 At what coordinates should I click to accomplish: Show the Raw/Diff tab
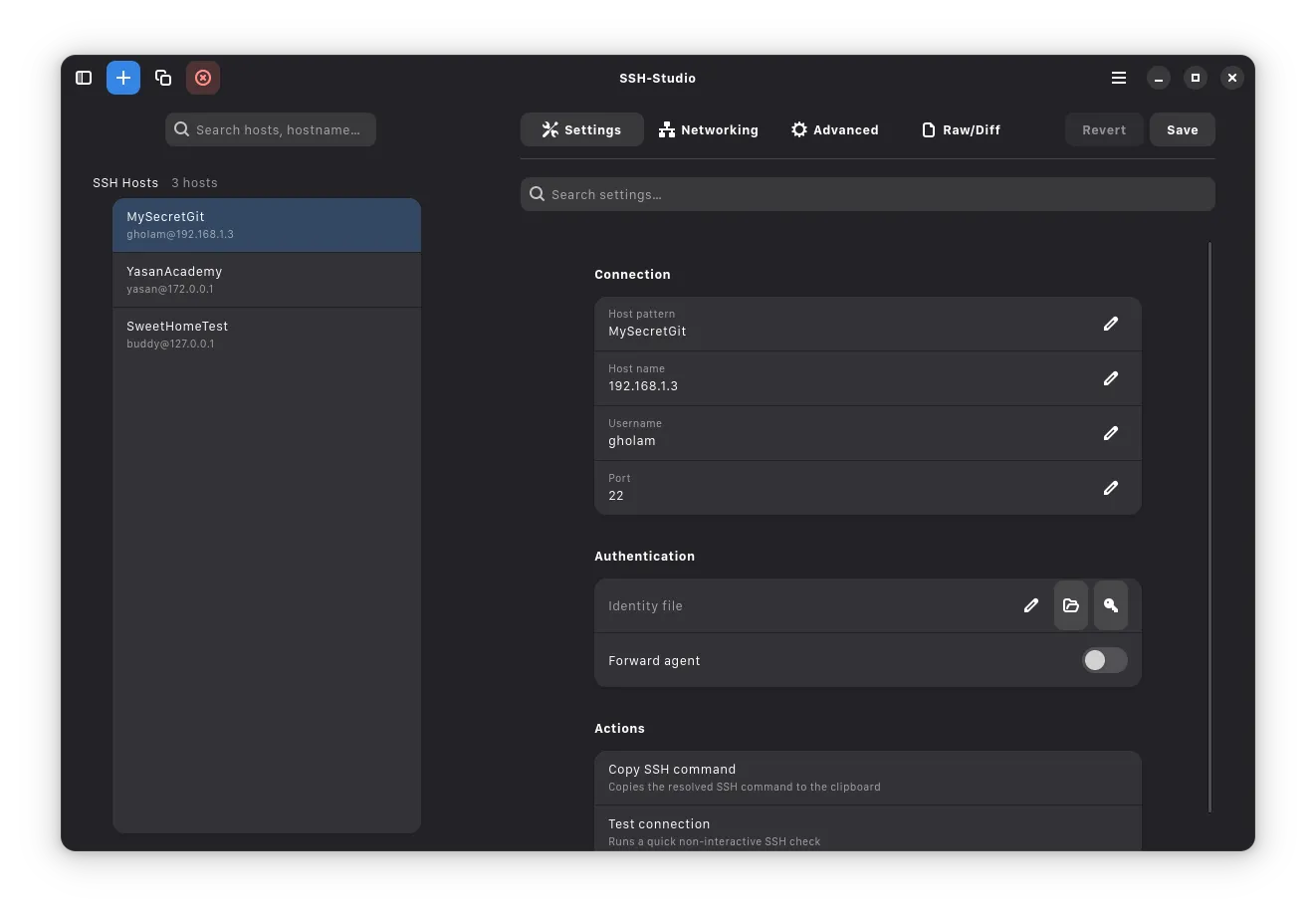(x=961, y=129)
